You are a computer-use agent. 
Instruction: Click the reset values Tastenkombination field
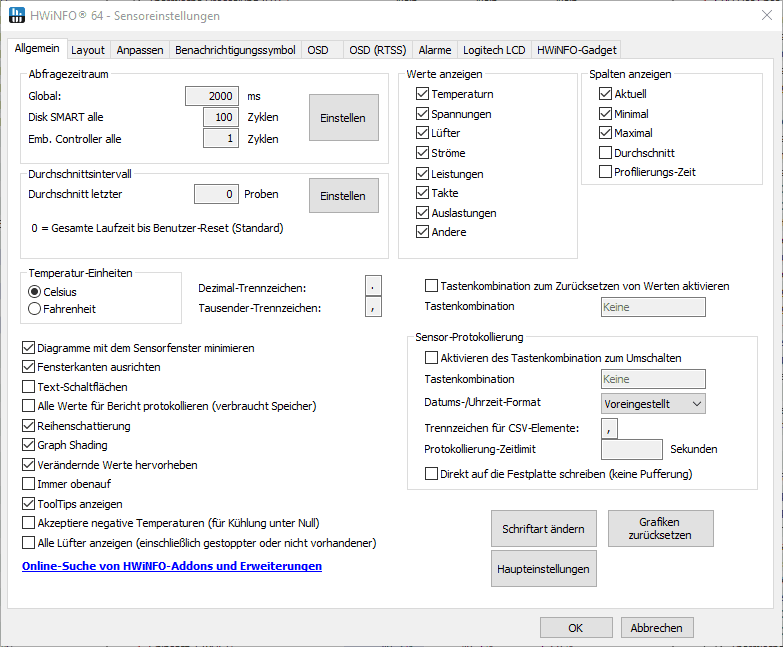click(653, 307)
